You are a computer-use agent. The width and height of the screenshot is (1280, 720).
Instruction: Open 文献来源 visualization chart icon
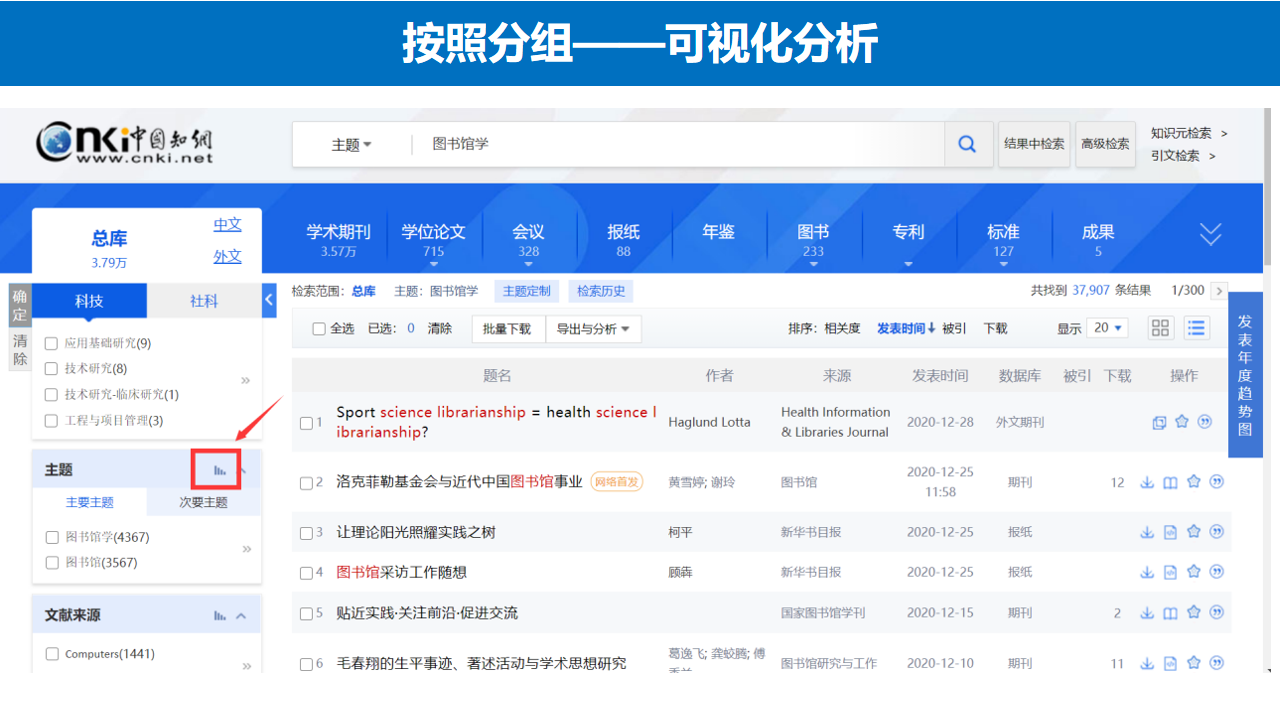click(220, 616)
